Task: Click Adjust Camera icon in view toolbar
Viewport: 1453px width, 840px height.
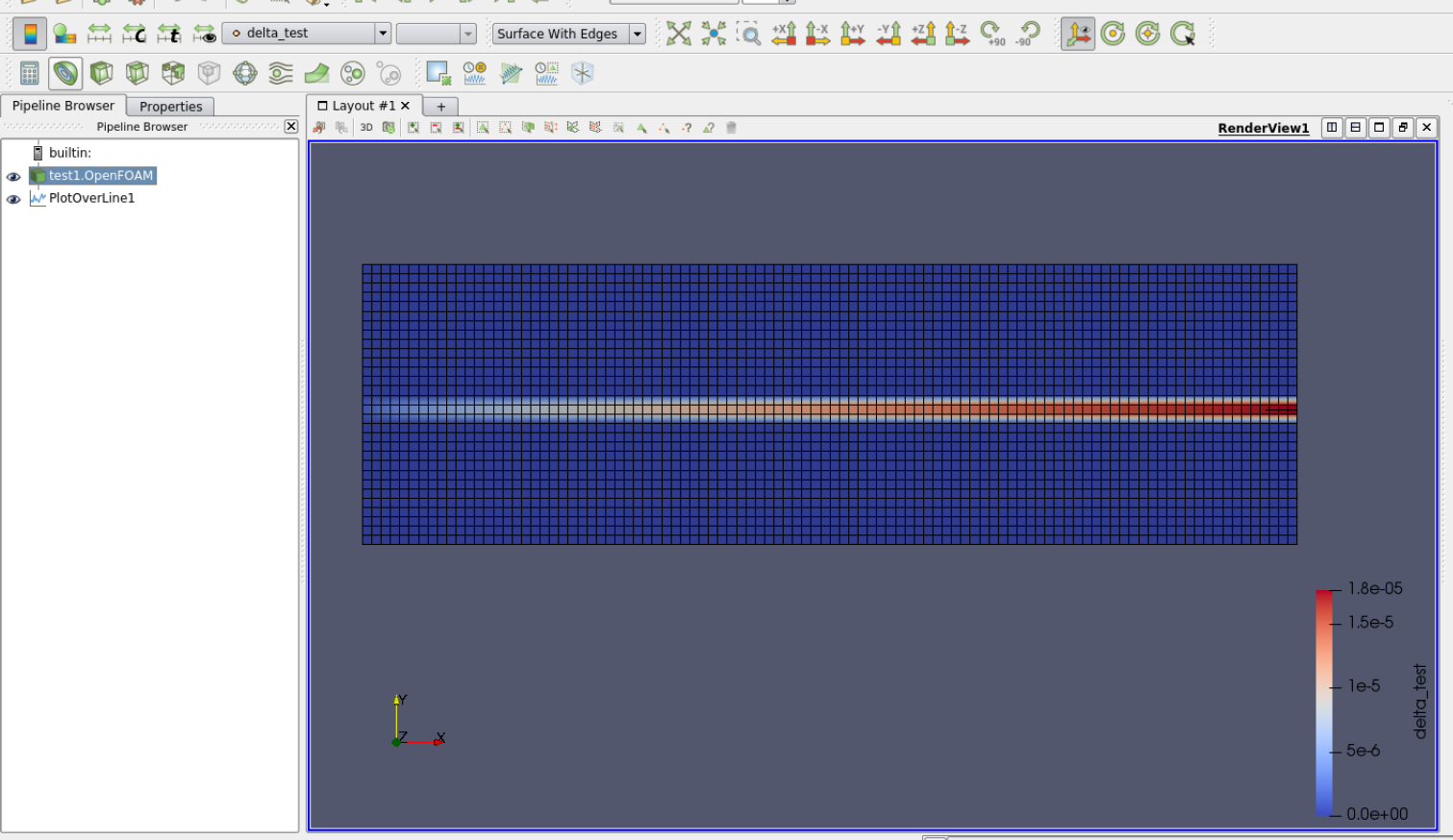Action: [x=388, y=127]
